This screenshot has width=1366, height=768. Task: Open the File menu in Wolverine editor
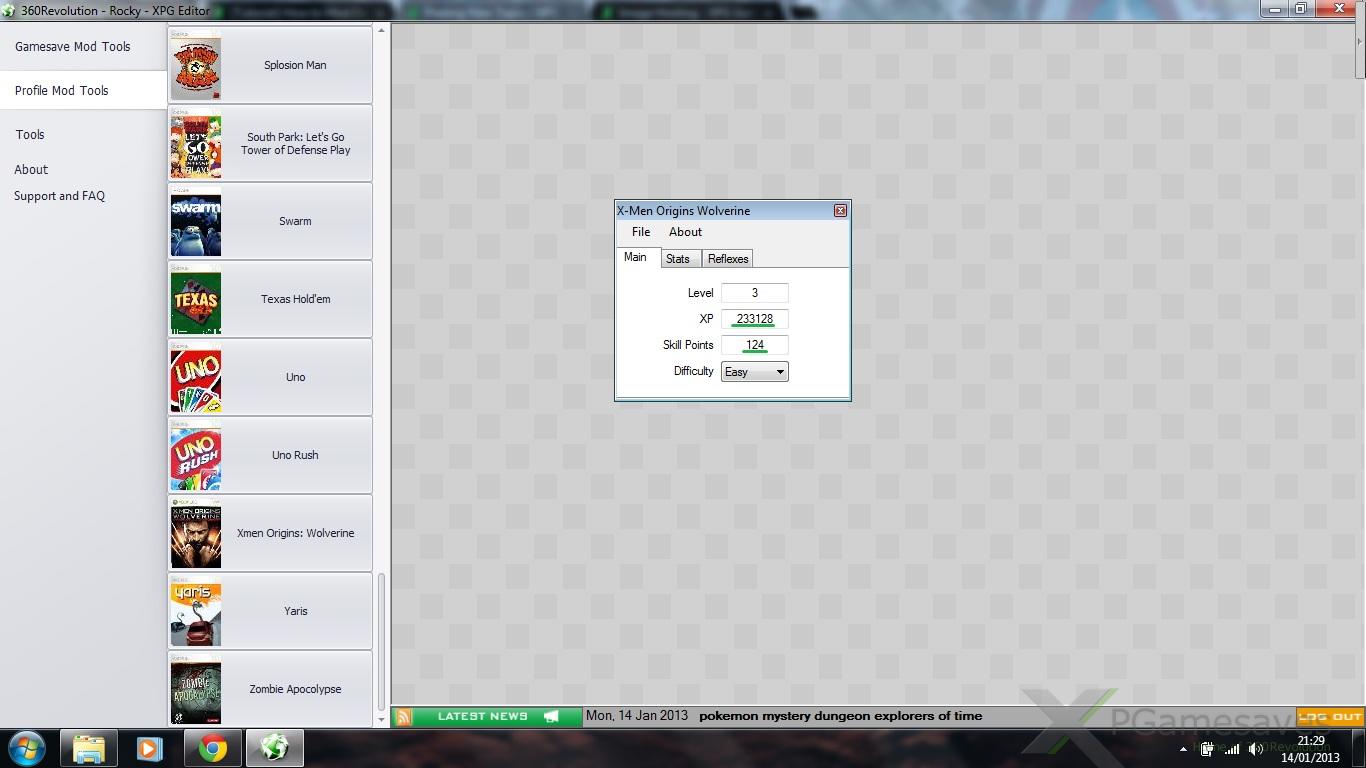point(641,232)
